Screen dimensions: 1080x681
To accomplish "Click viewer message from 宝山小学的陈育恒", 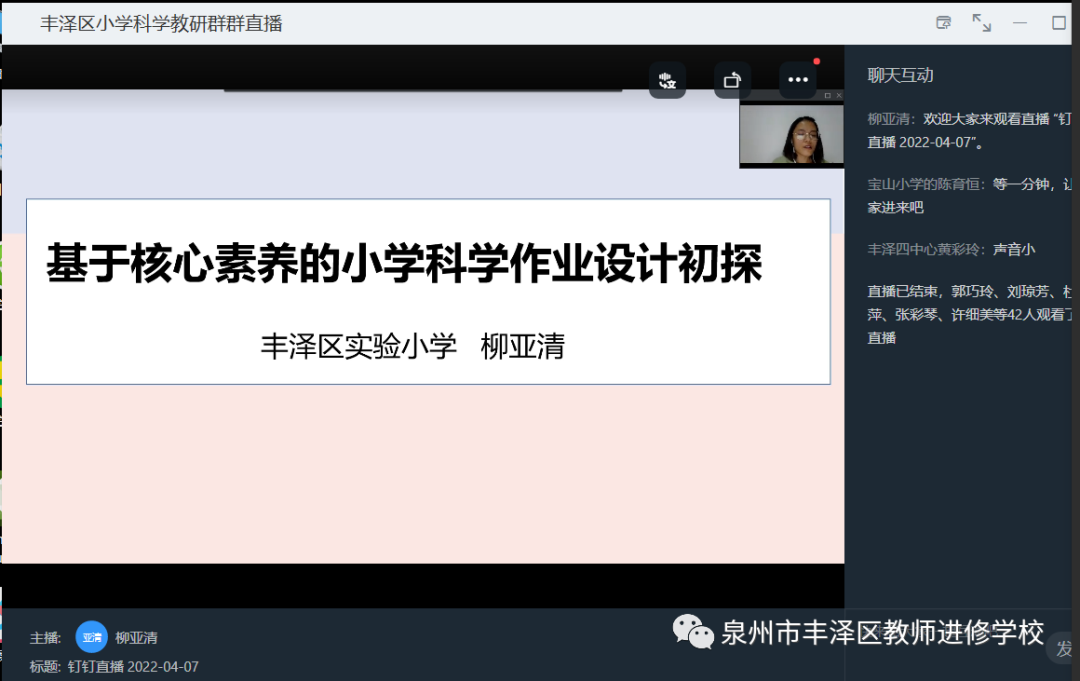I will pos(960,195).
